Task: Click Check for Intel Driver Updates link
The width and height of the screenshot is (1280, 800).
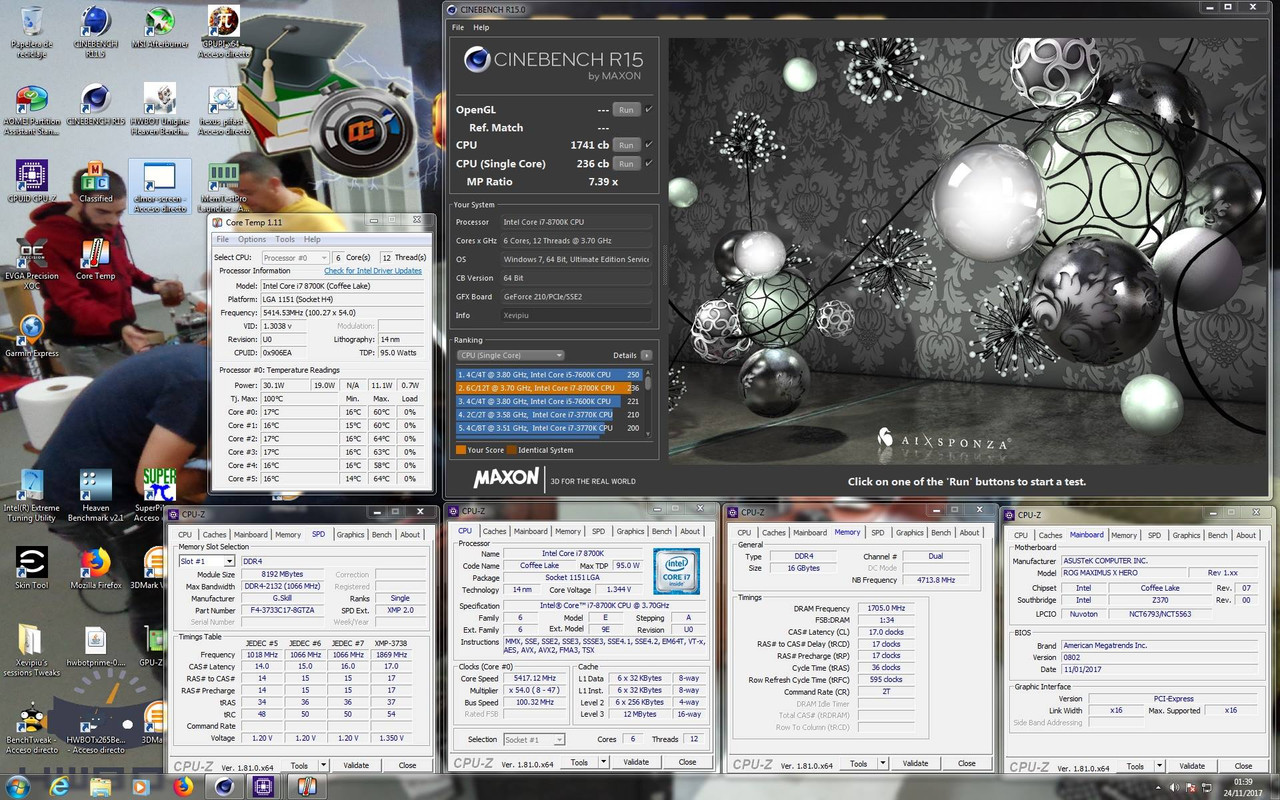Action: [x=373, y=271]
